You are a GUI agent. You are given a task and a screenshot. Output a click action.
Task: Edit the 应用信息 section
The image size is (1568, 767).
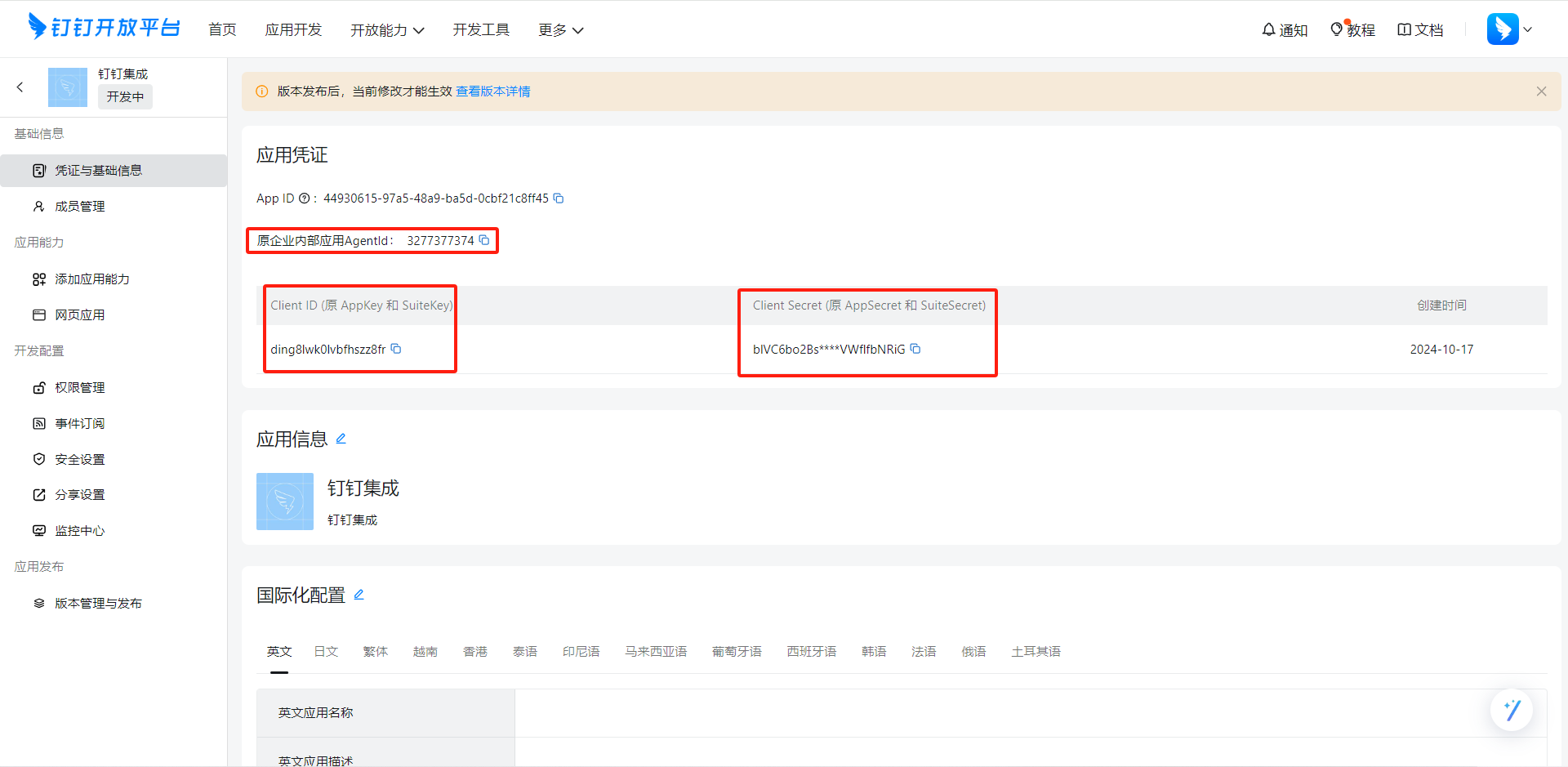tap(341, 439)
